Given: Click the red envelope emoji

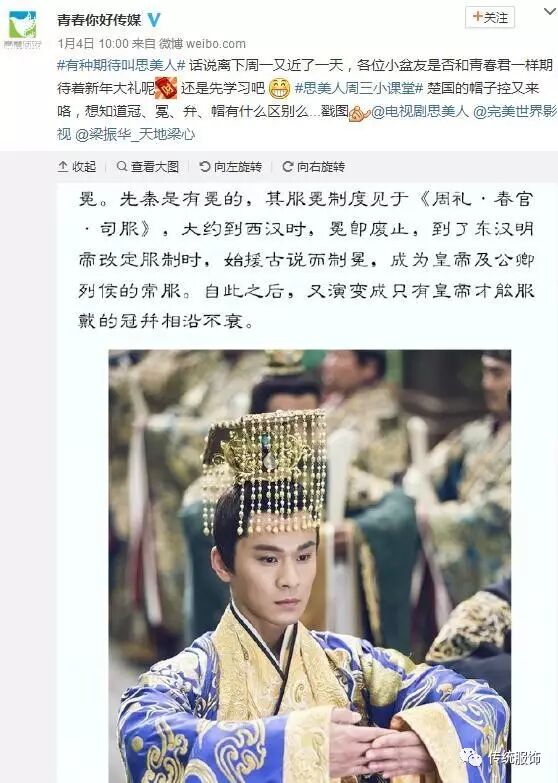Looking at the screenshot, I should coord(166,88).
